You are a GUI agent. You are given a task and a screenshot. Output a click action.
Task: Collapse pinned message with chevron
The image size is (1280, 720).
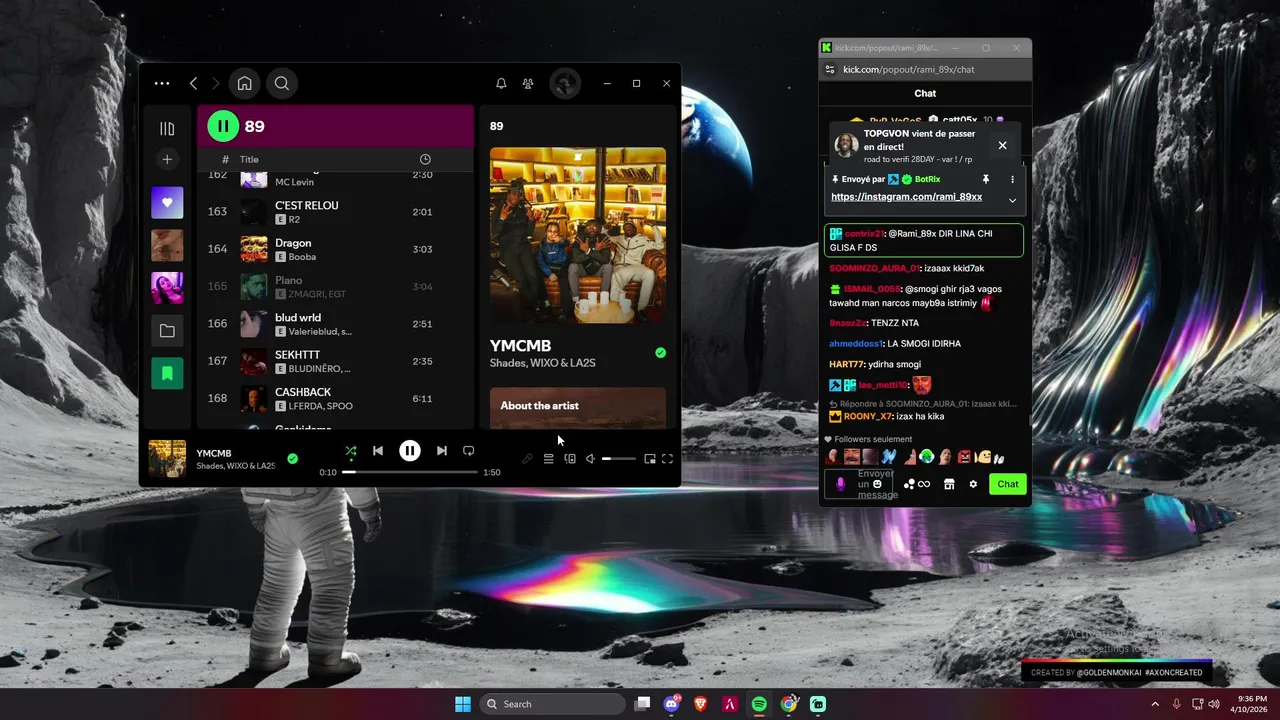pos(1012,200)
